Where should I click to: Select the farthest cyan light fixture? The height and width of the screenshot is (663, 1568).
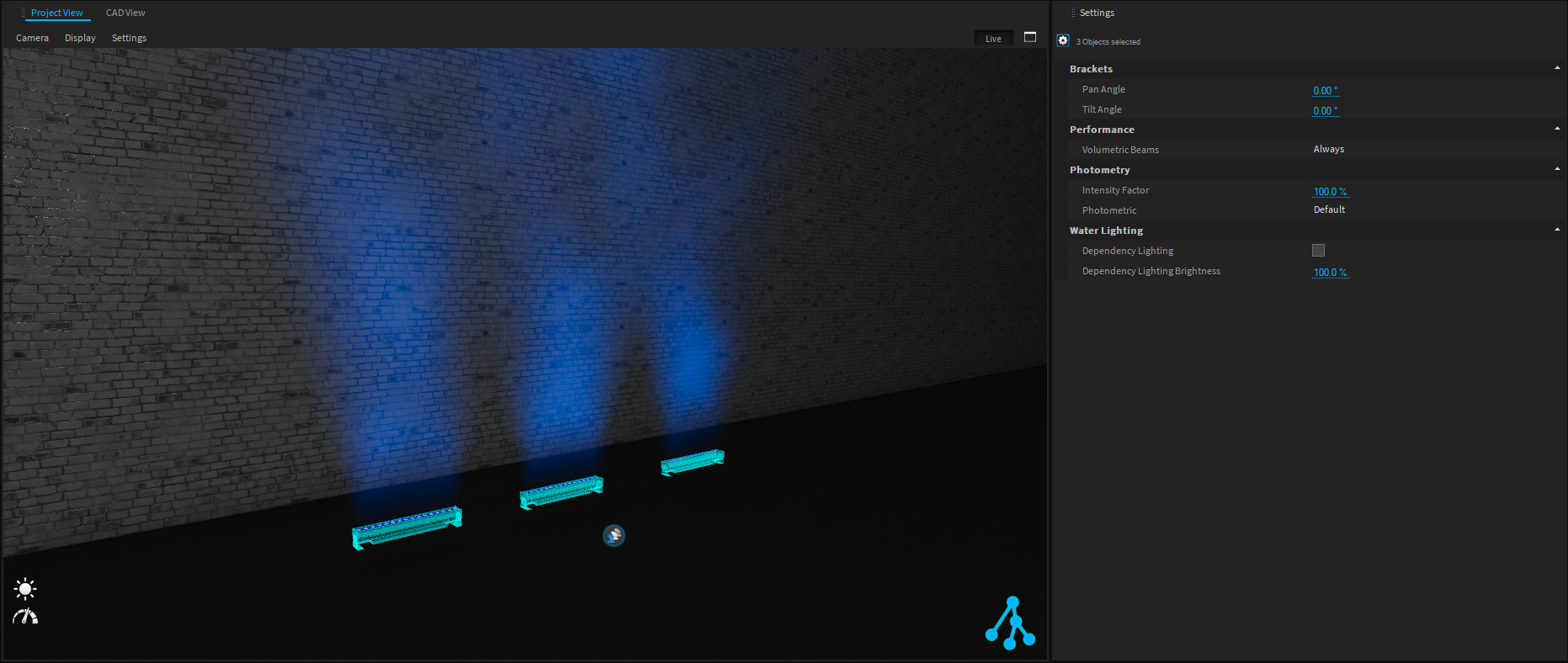692,461
